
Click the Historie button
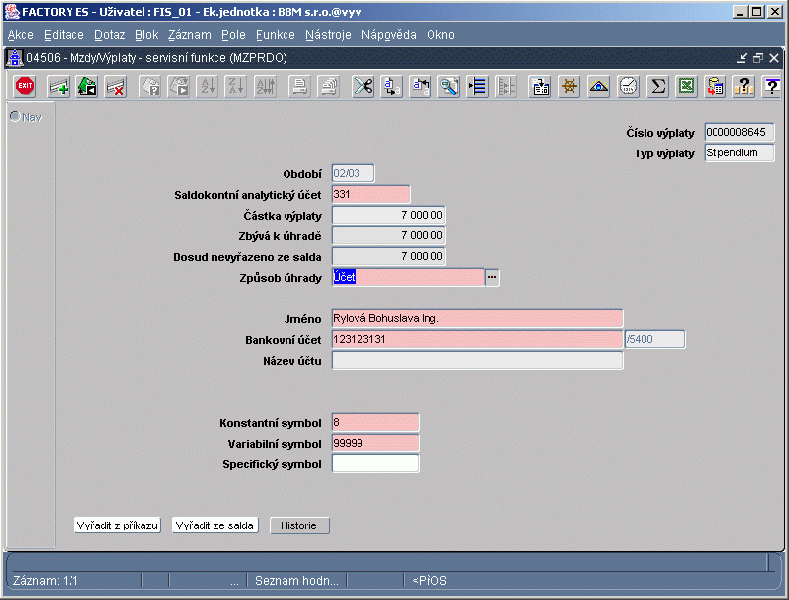point(299,526)
